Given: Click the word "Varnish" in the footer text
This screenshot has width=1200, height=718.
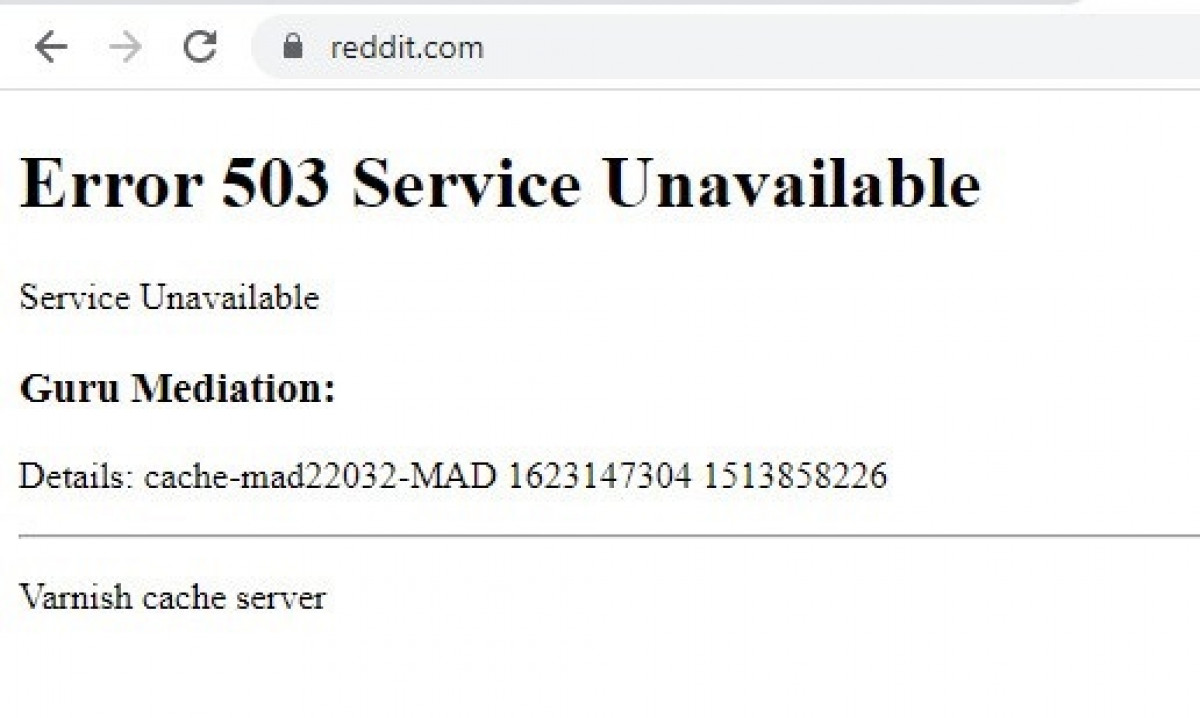Looking at the screenshot, I should tap(76, 597).
